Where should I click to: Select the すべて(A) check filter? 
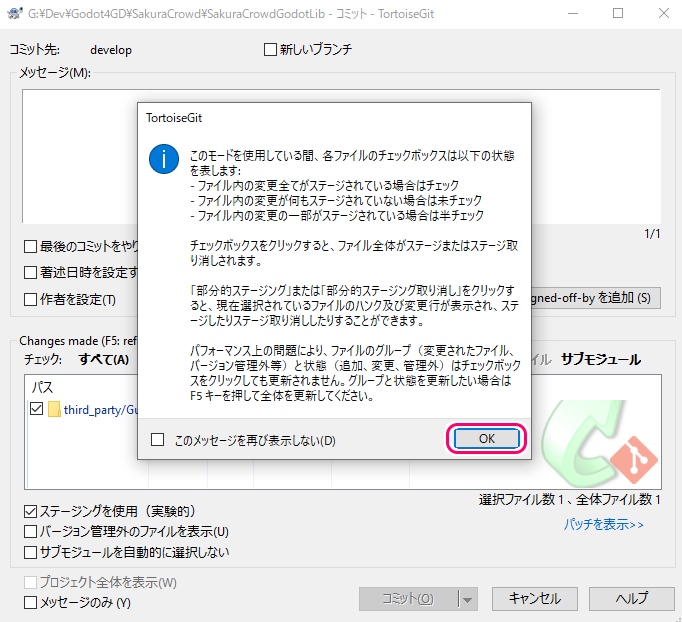coord(104,359)
